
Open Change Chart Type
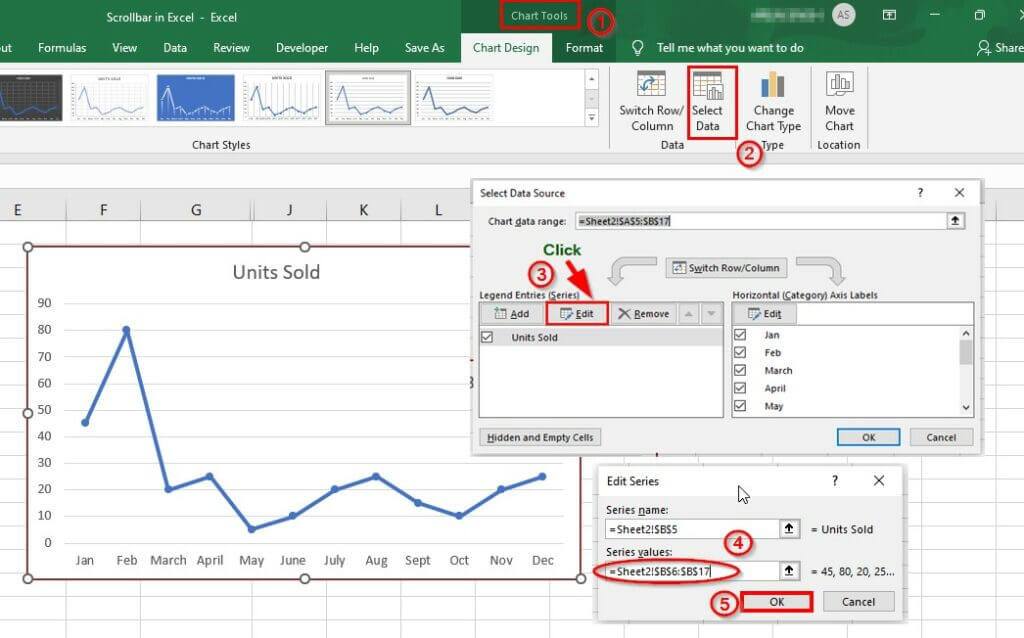point(773,101)
